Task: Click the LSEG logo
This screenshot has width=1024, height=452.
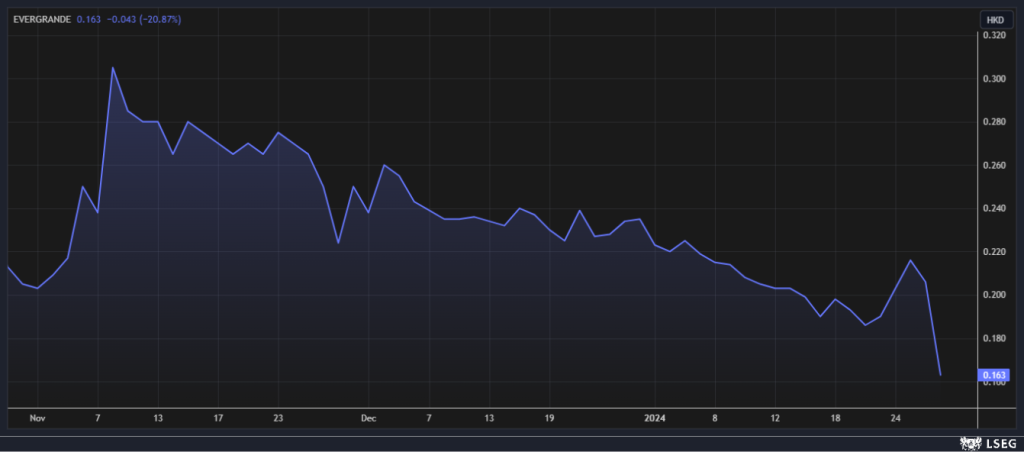Action: click(989, 444)
